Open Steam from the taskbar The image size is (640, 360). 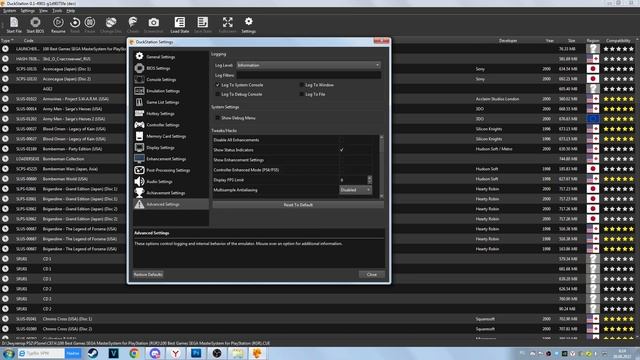point(93,353)
